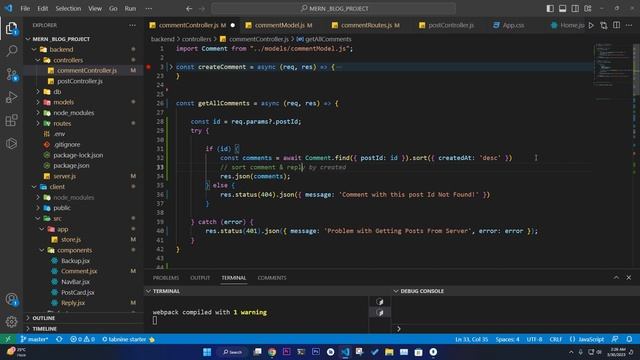Open the Windows Start button

(x=207, y=352)
